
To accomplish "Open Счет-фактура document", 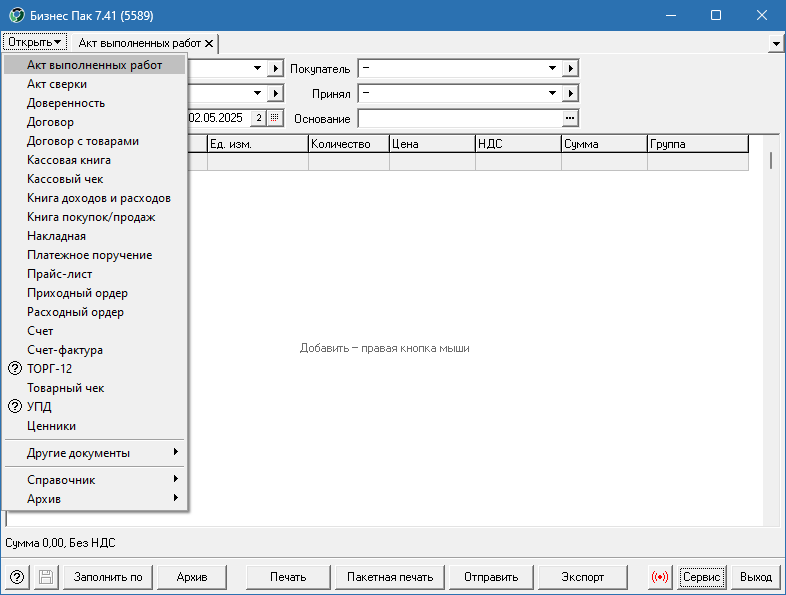I will click(95, 350).
